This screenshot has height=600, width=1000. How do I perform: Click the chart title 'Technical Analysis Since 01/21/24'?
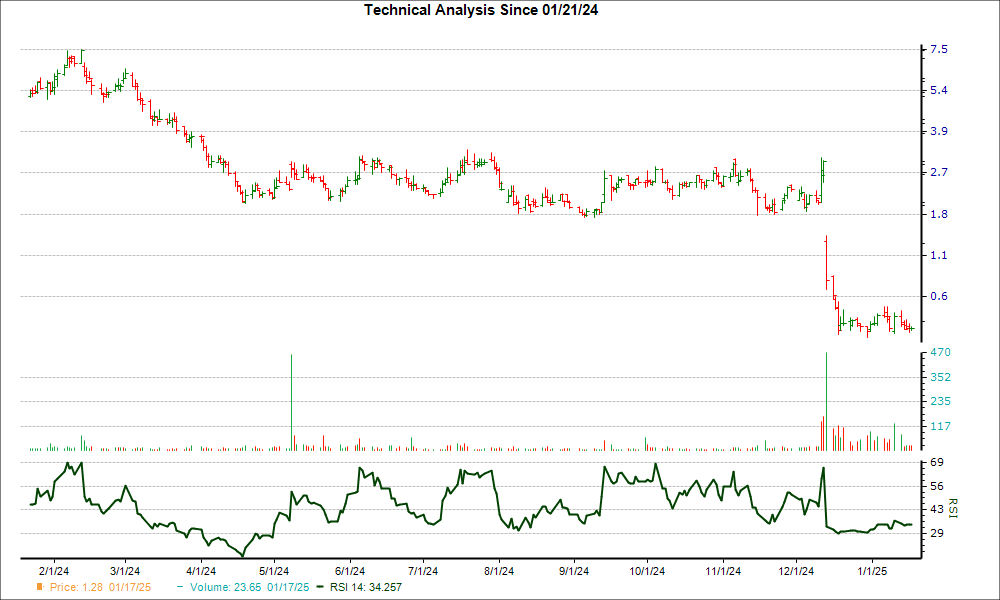(481, 10)
